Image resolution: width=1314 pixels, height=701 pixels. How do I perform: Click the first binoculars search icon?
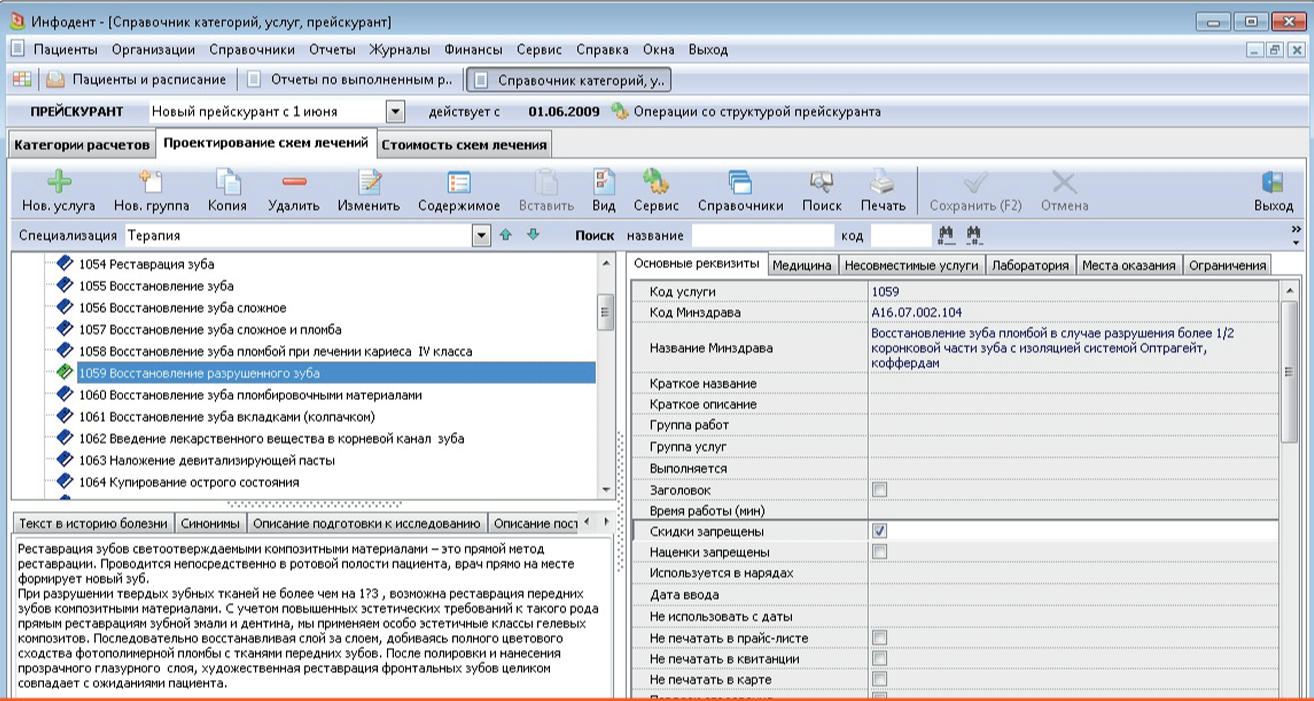coord(946,235)
